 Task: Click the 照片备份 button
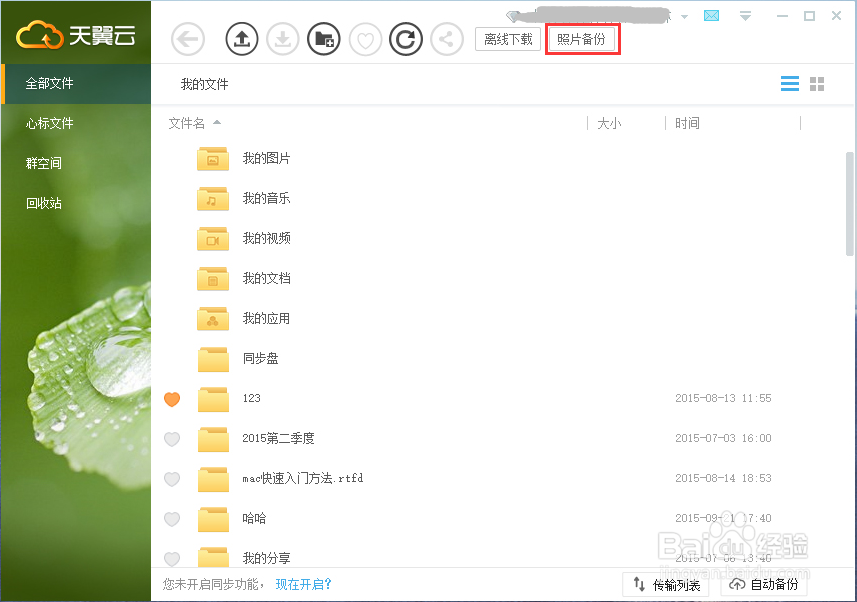[582, 39]
